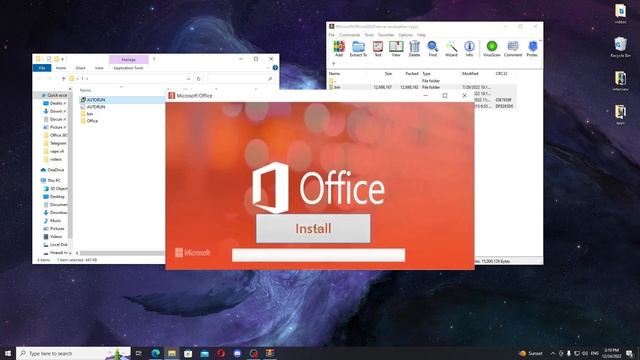Click the Find magnifier icon in WinRAR
Image resolution: width=640 pixels, height=360 pixels.
[433, 49]
